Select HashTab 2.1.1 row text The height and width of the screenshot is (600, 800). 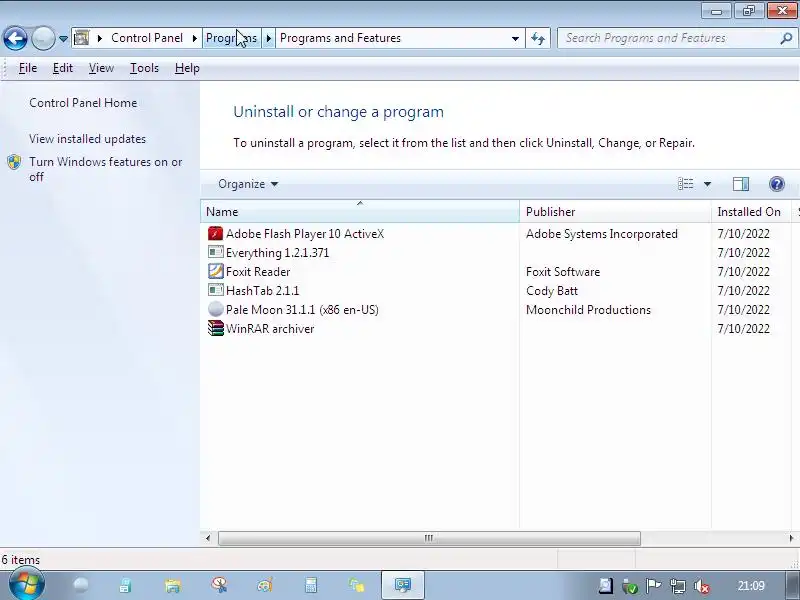262,290
